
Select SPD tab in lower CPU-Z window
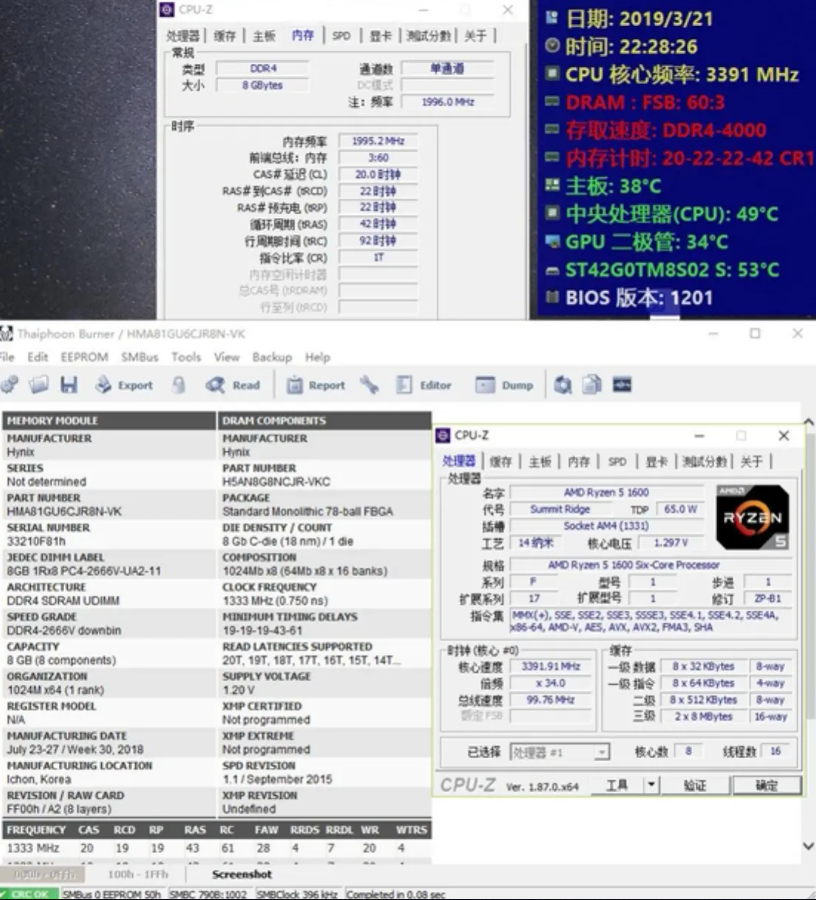[x=617, y=461]
